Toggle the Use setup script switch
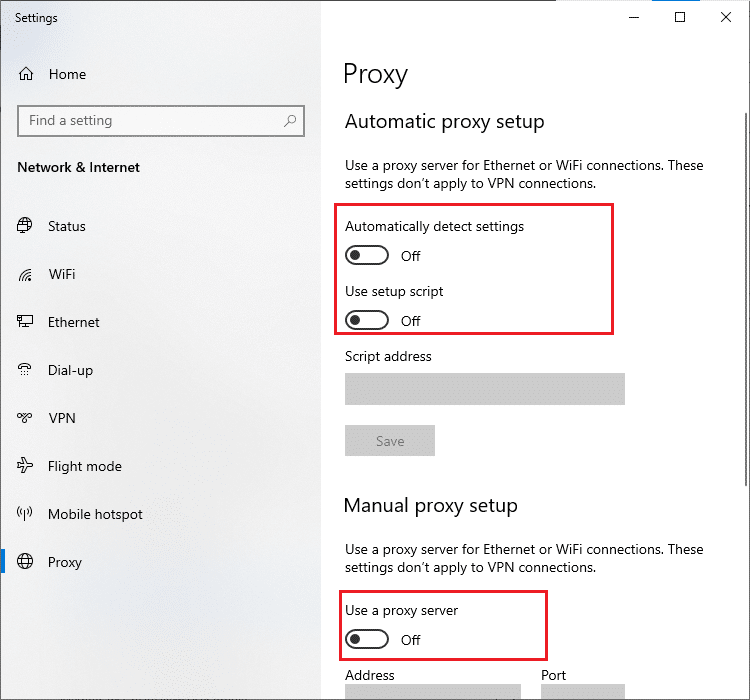 (367, 321)
